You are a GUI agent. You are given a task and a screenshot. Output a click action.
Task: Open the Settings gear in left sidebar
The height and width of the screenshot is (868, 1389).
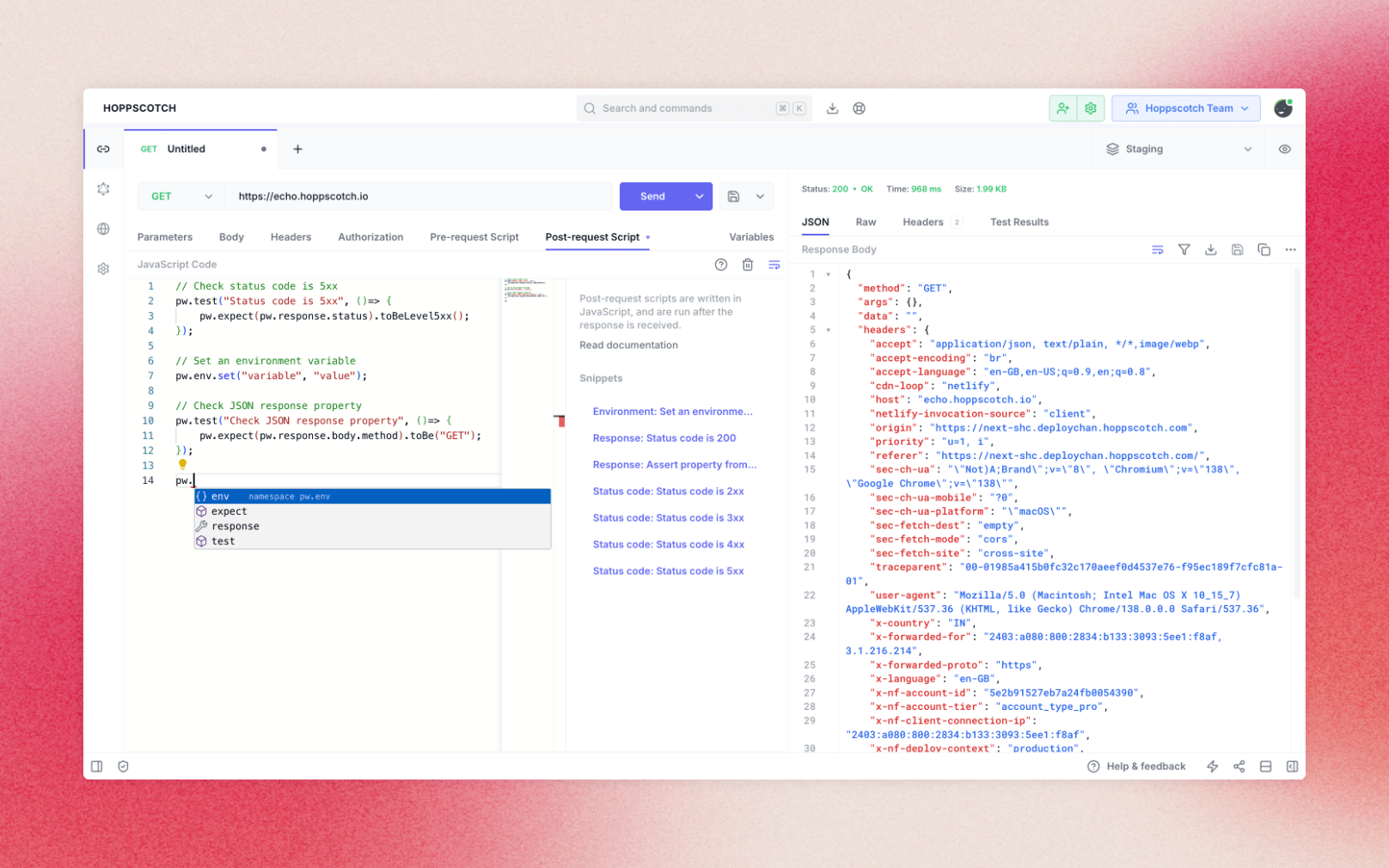(103, 269)
